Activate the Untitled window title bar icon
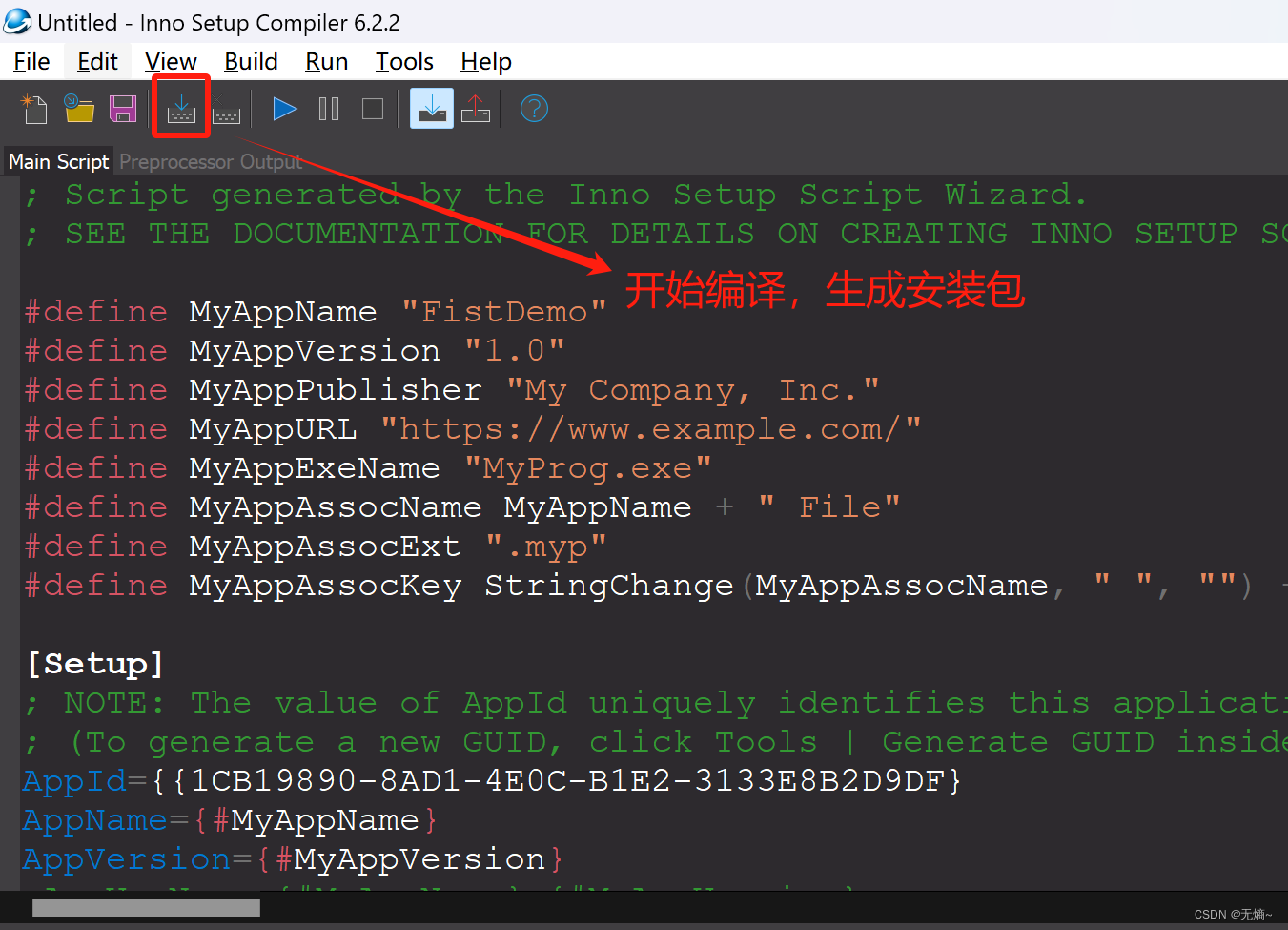This screenshot has height=930, width=1288. point(17,21)
